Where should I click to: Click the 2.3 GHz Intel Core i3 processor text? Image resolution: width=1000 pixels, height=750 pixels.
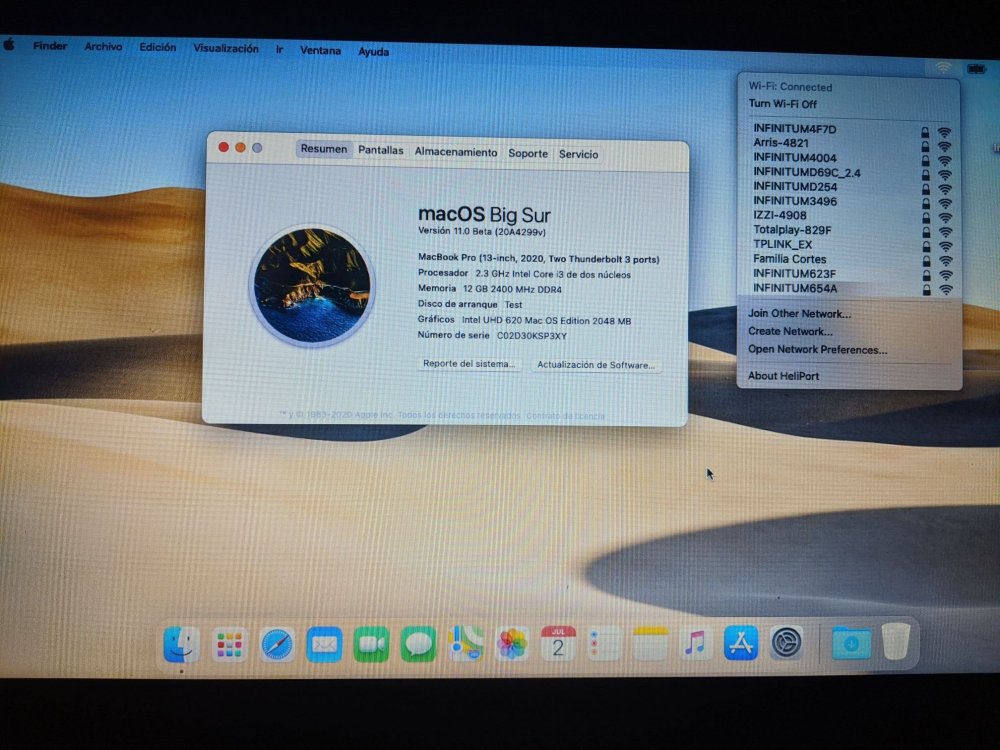click(553, 274)
